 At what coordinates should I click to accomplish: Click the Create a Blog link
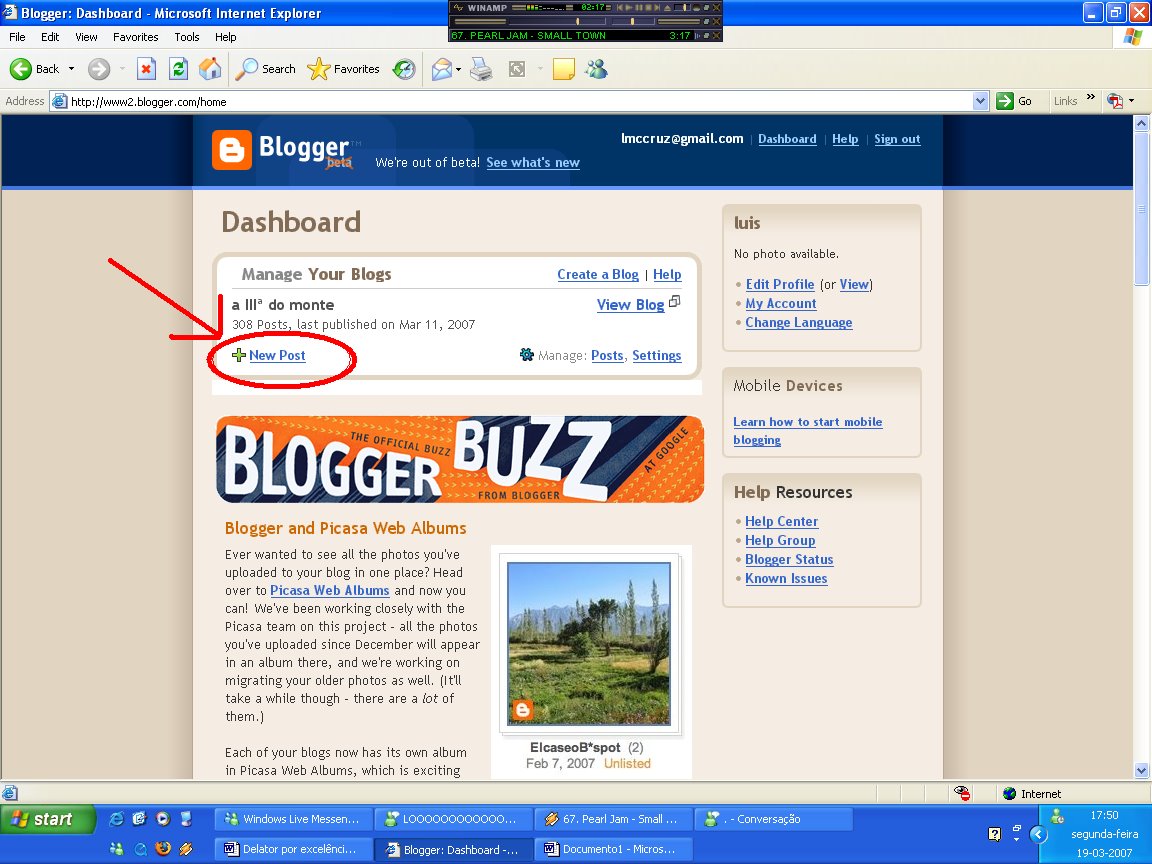(x=597, y=274)
